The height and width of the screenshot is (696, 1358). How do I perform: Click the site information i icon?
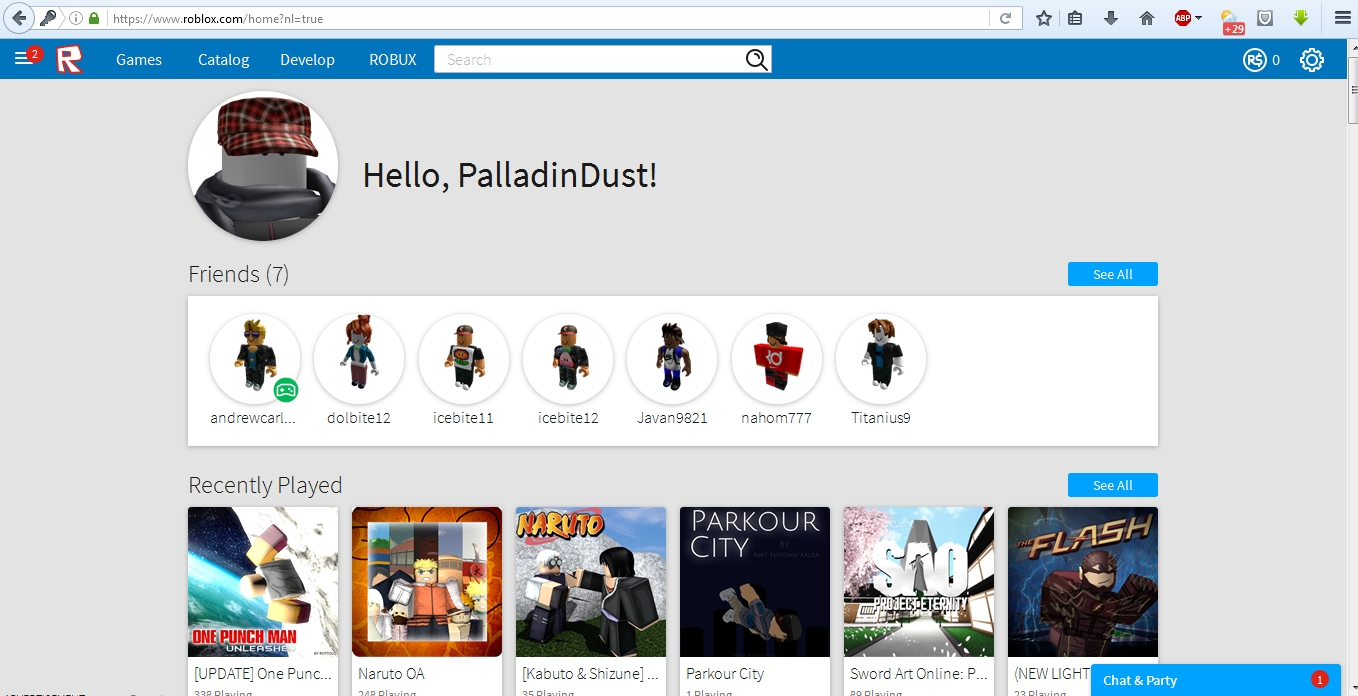pos(76,18)
